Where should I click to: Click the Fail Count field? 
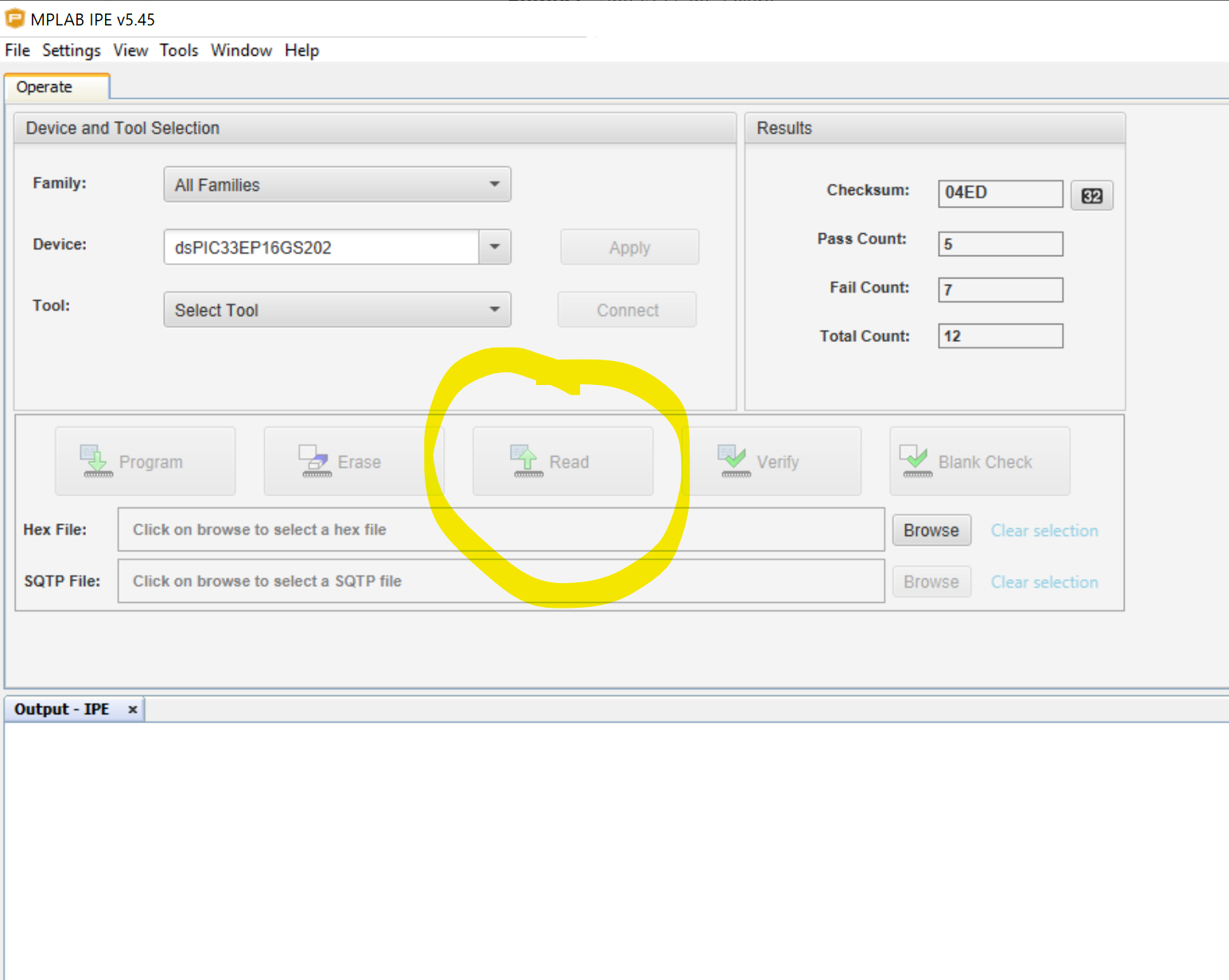tap(1001, 290)
